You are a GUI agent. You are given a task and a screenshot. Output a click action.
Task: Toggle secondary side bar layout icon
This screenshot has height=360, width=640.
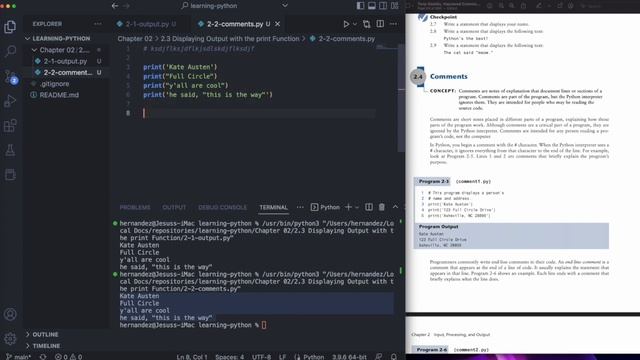click(x=383, y=6)
